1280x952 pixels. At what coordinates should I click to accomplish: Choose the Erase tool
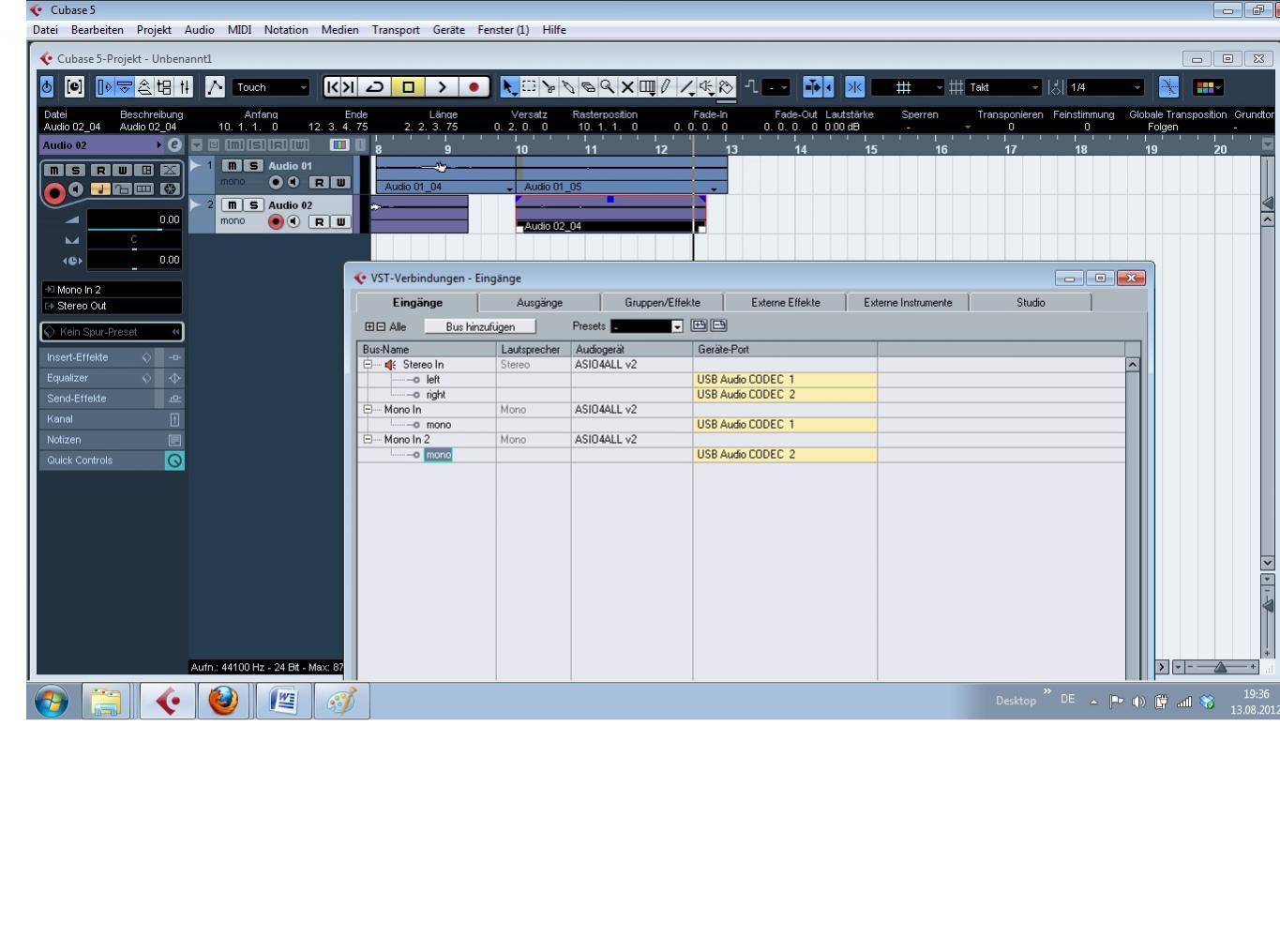coord(588,87)
